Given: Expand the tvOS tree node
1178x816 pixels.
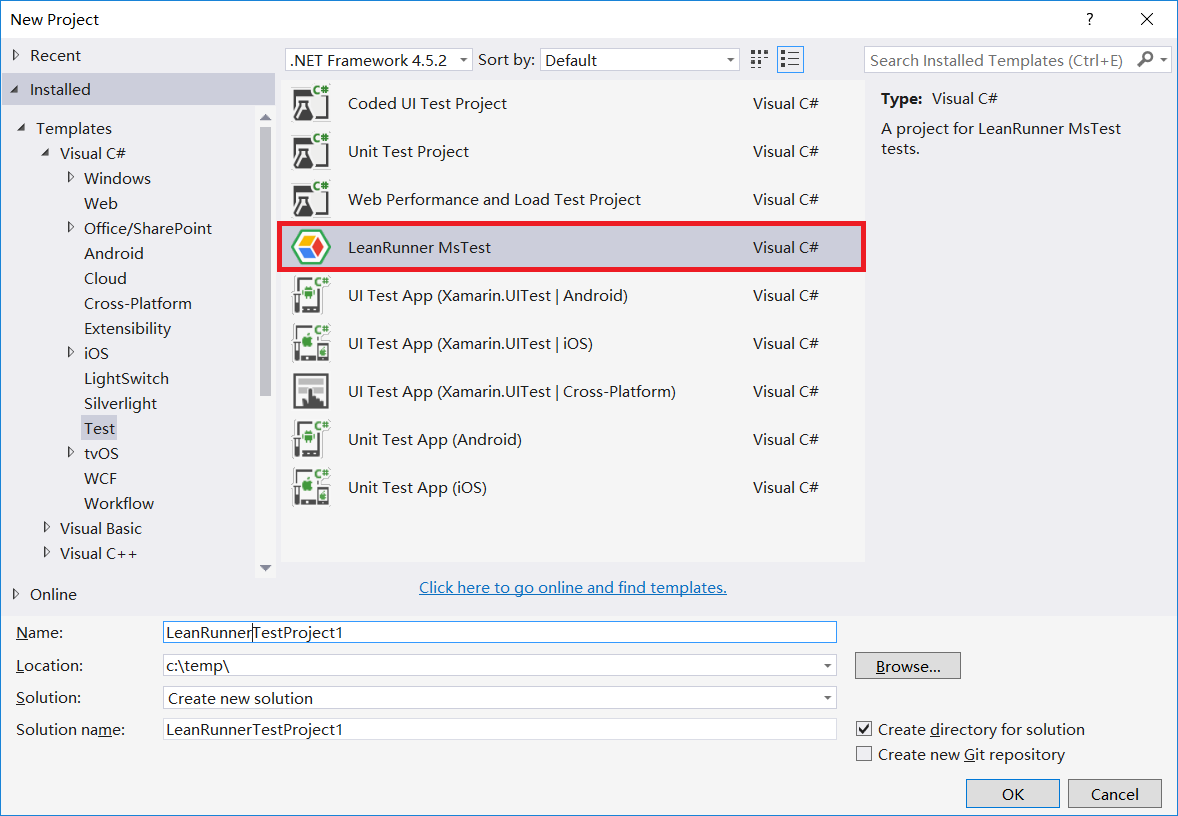Looking at the screenshot, I should pos(71,452).
